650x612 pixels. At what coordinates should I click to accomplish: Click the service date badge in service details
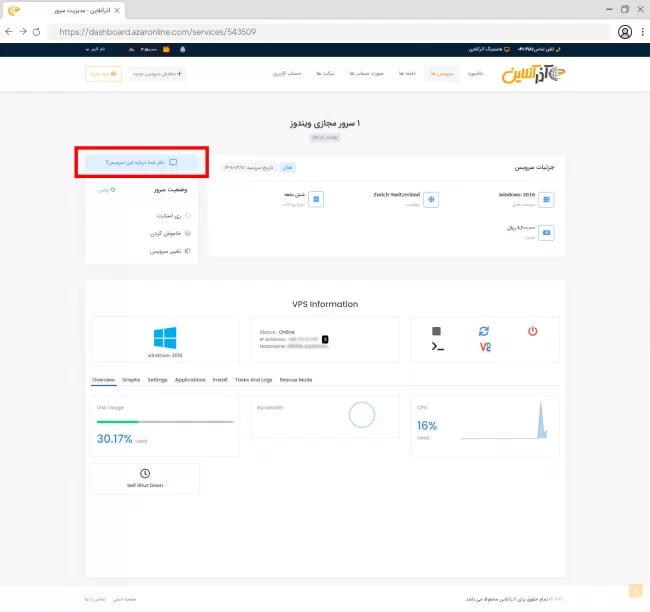[x=249, y=168]
